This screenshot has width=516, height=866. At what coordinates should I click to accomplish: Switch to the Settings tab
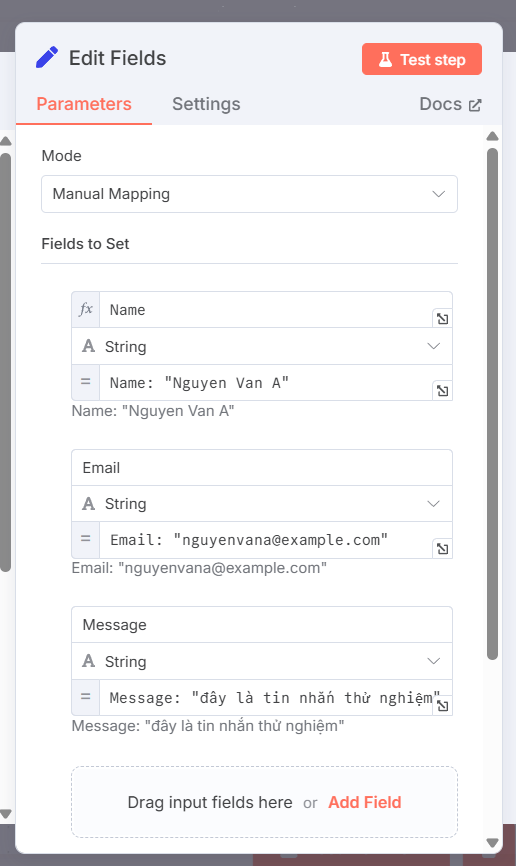click(x=206, y=104)
